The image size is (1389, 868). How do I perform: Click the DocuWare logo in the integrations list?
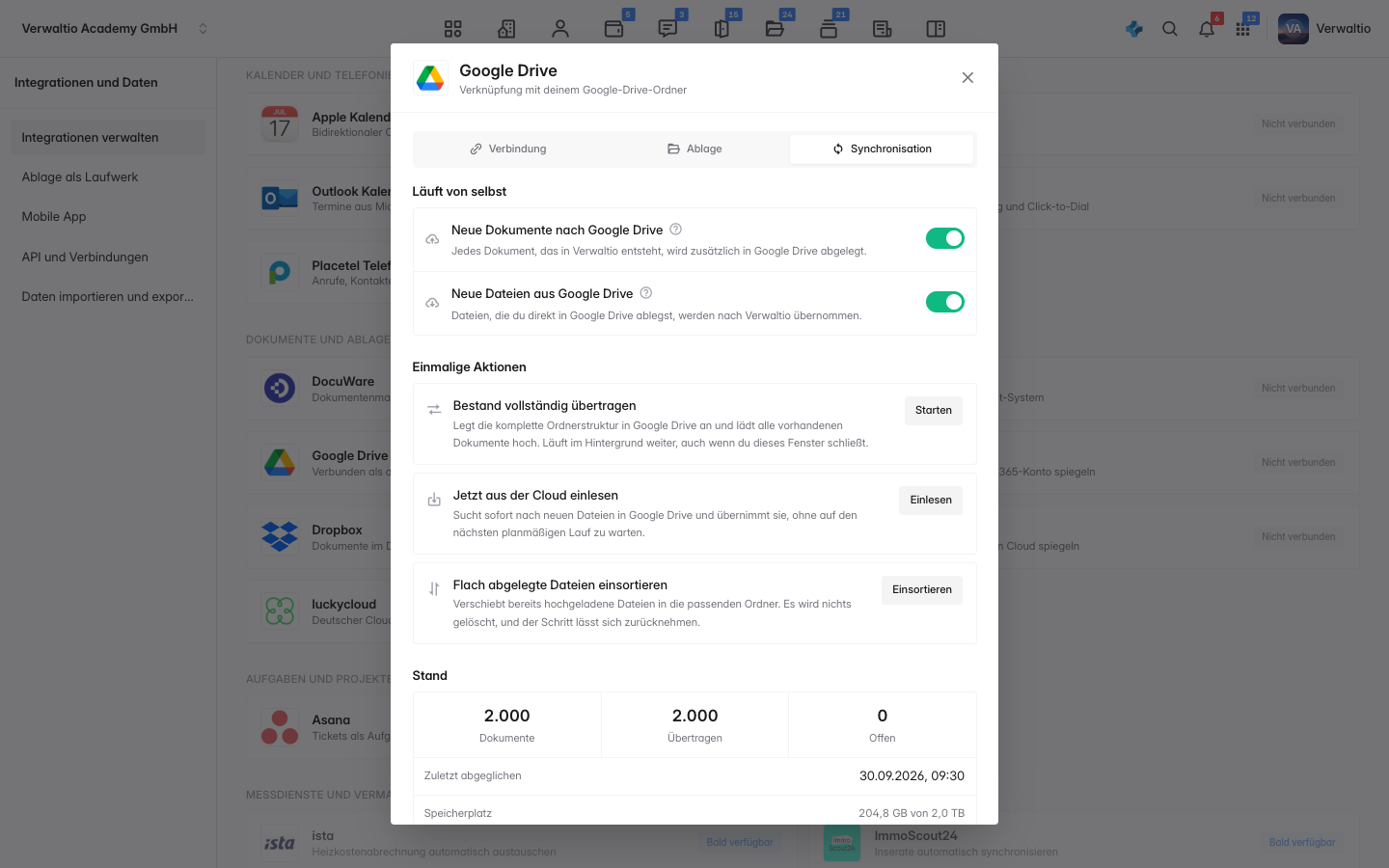pos(280,389)
